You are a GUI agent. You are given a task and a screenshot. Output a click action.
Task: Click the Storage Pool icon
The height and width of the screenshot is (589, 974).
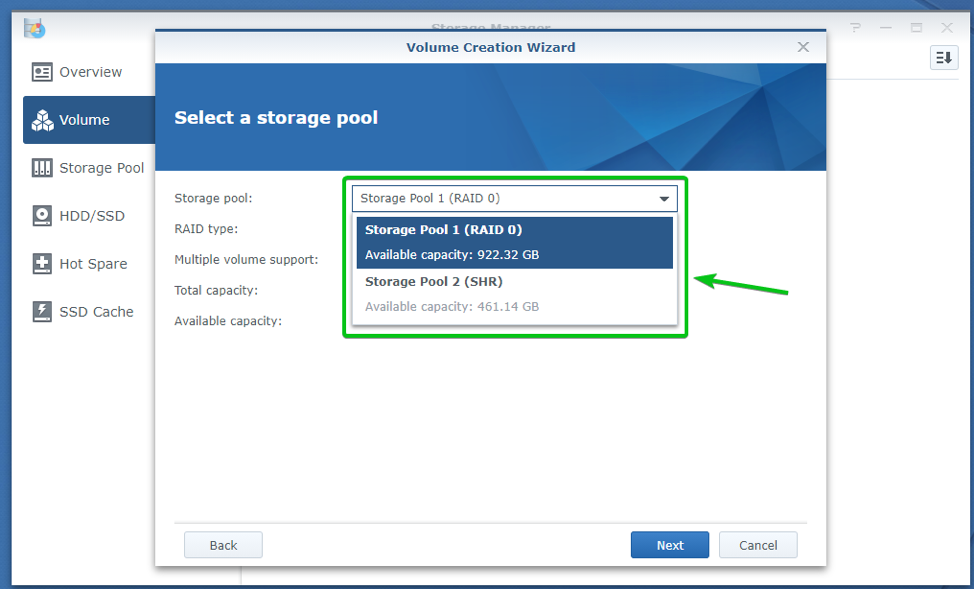[42, 168]
